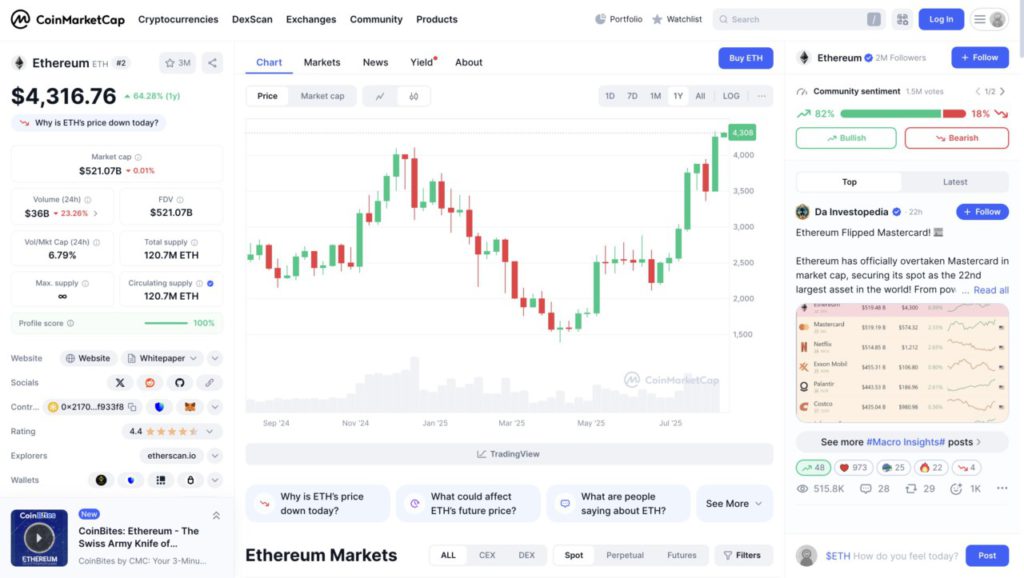Click the CoinMarketCap logo
Screen dimensions: 1024x578
coord(65,18)
